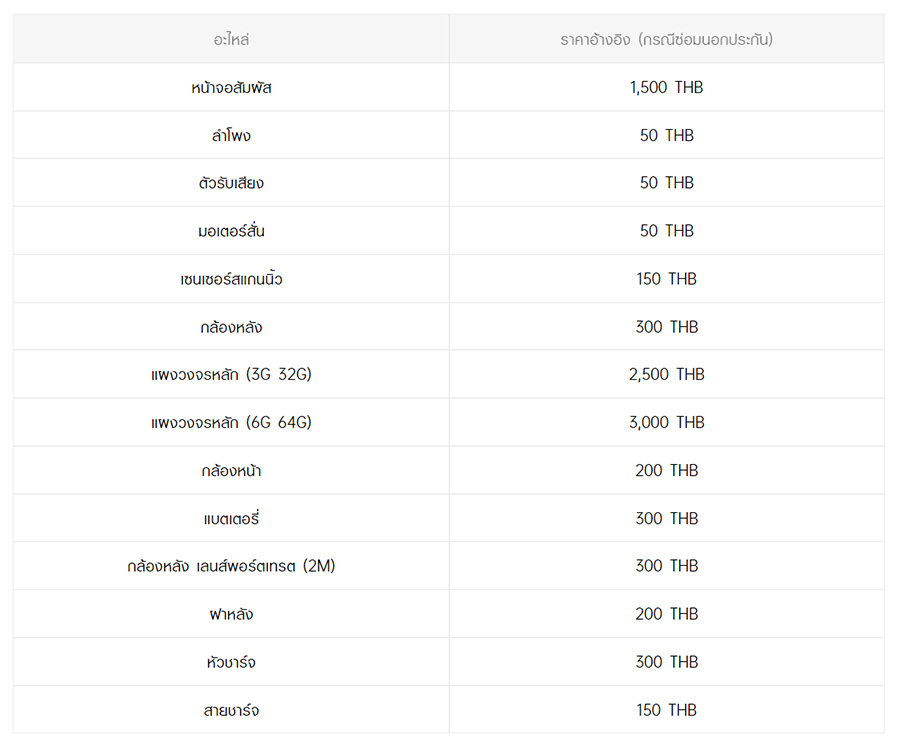This screenshot has height=747, width=900.
Task: Click the ราคาอ้างอิง column header
Action: (x=666, y=39)
